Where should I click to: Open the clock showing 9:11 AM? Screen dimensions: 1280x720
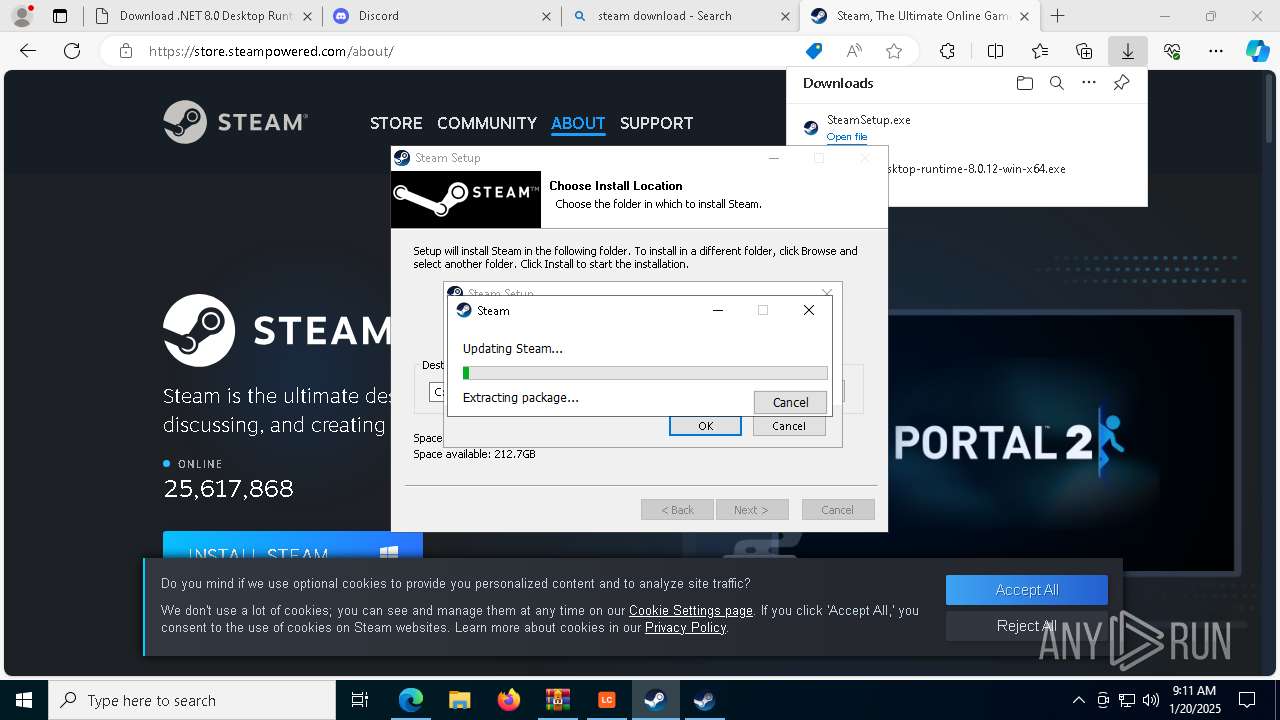[x=1194, y=700]
